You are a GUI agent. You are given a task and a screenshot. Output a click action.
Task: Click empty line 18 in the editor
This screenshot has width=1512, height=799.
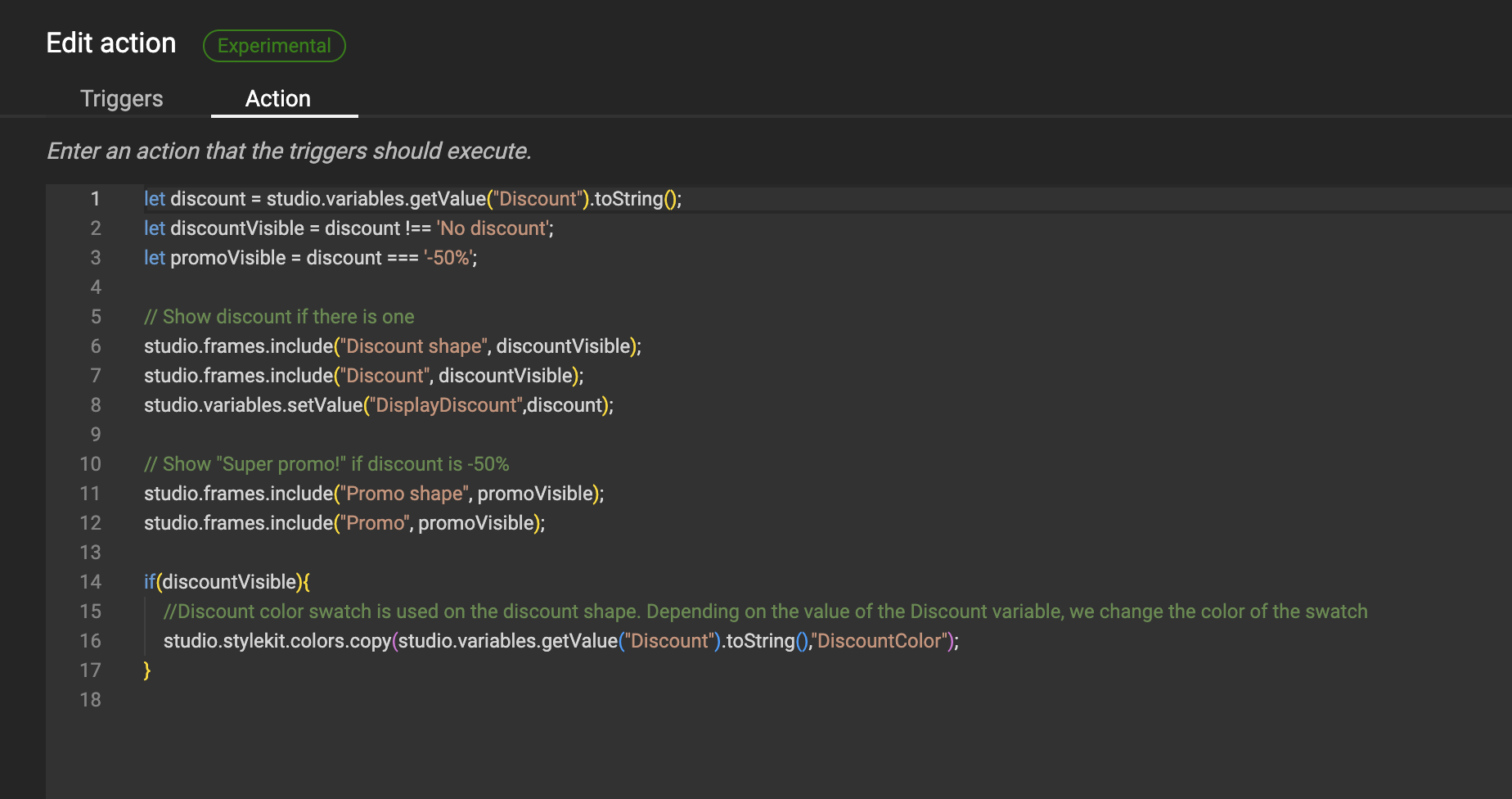pos(327,700)
